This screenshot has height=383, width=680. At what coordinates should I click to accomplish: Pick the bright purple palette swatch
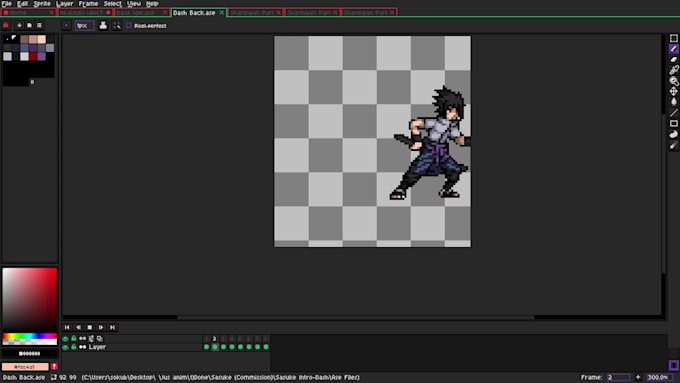coord(42,56)
